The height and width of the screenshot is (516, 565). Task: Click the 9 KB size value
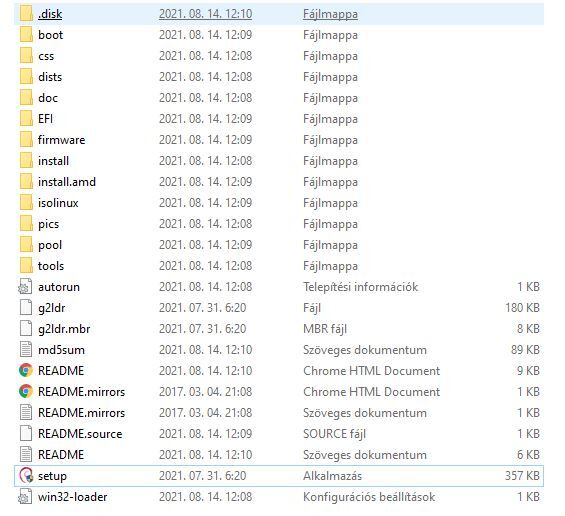528,370
